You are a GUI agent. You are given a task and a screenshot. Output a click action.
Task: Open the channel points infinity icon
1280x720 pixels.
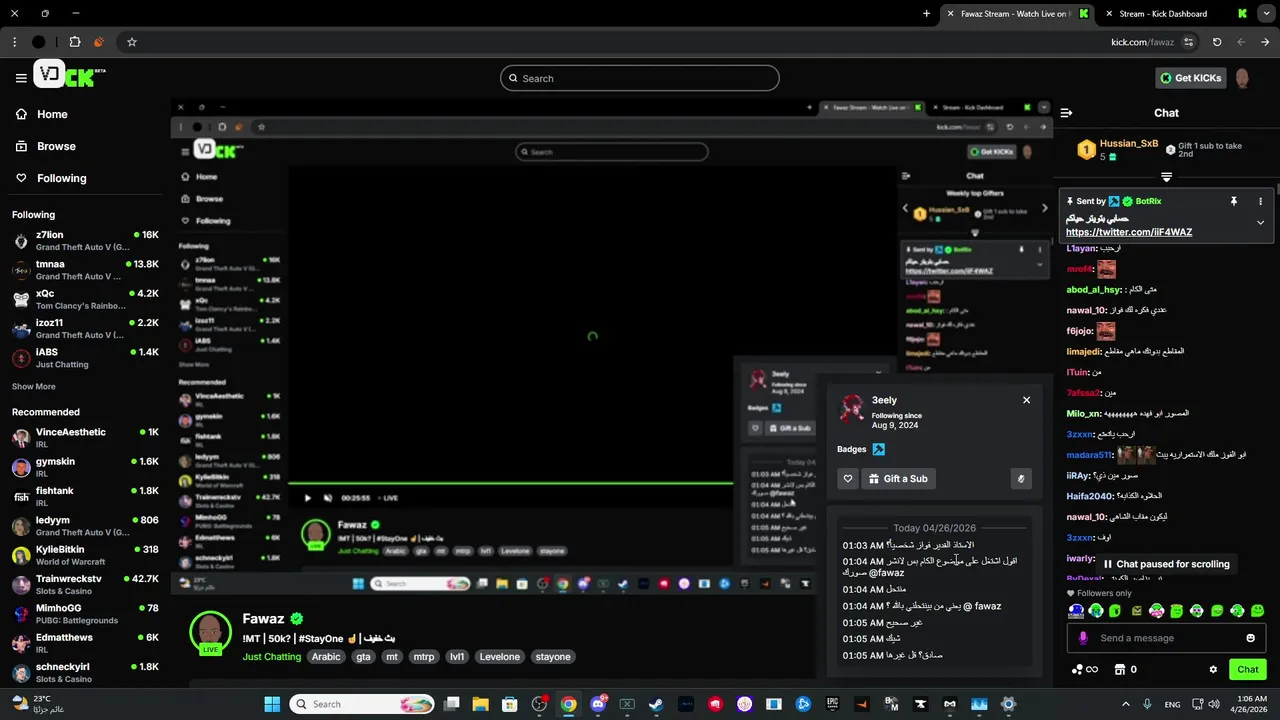(1085, 669)
